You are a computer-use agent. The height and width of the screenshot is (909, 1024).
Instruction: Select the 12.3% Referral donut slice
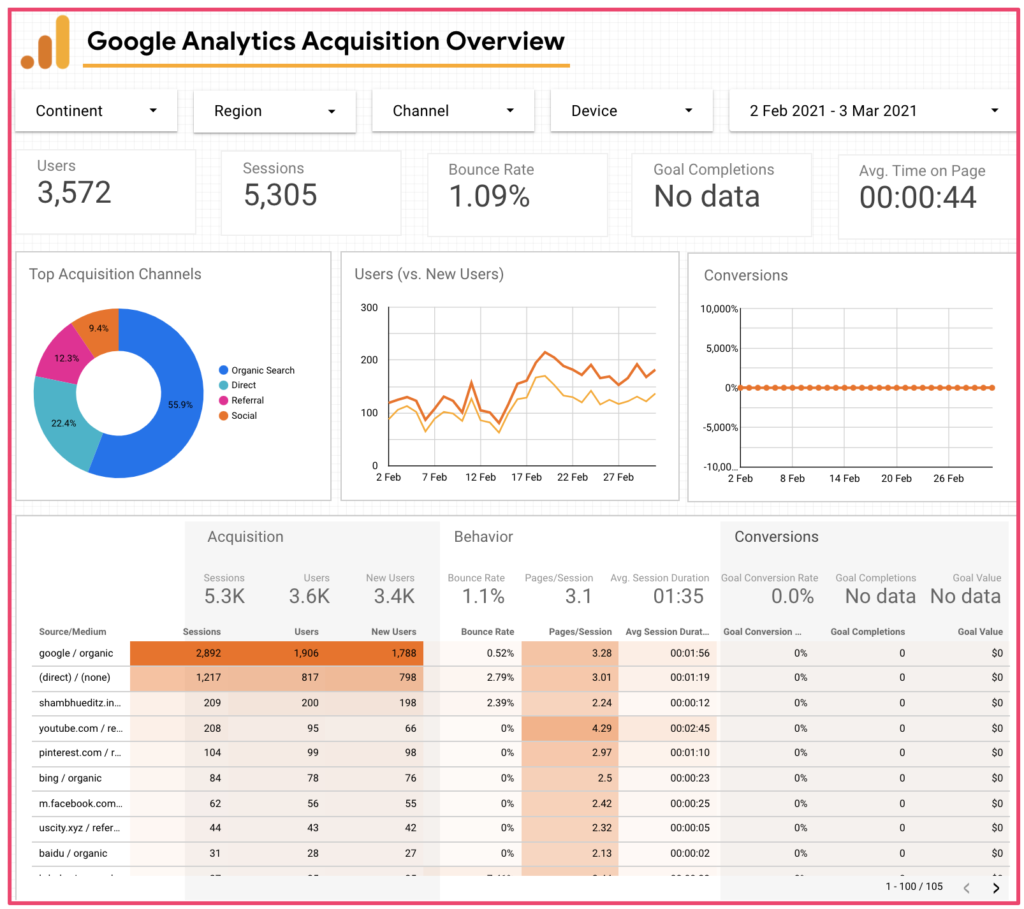click(x=66, y=358)
